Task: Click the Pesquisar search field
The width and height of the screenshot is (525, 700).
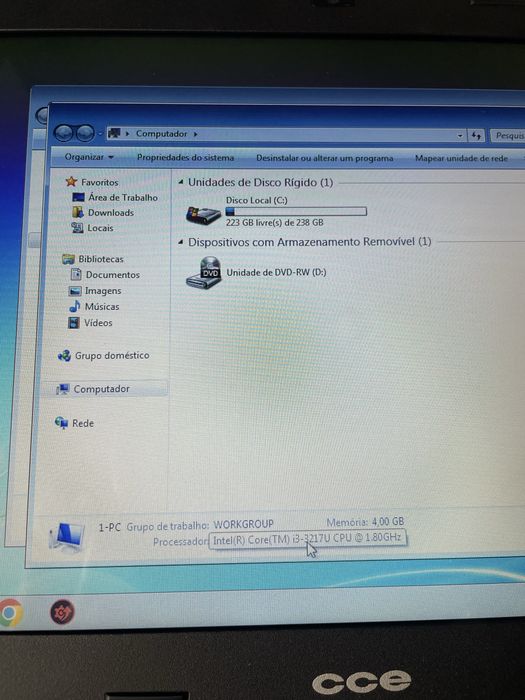Action: click(508, 135)
